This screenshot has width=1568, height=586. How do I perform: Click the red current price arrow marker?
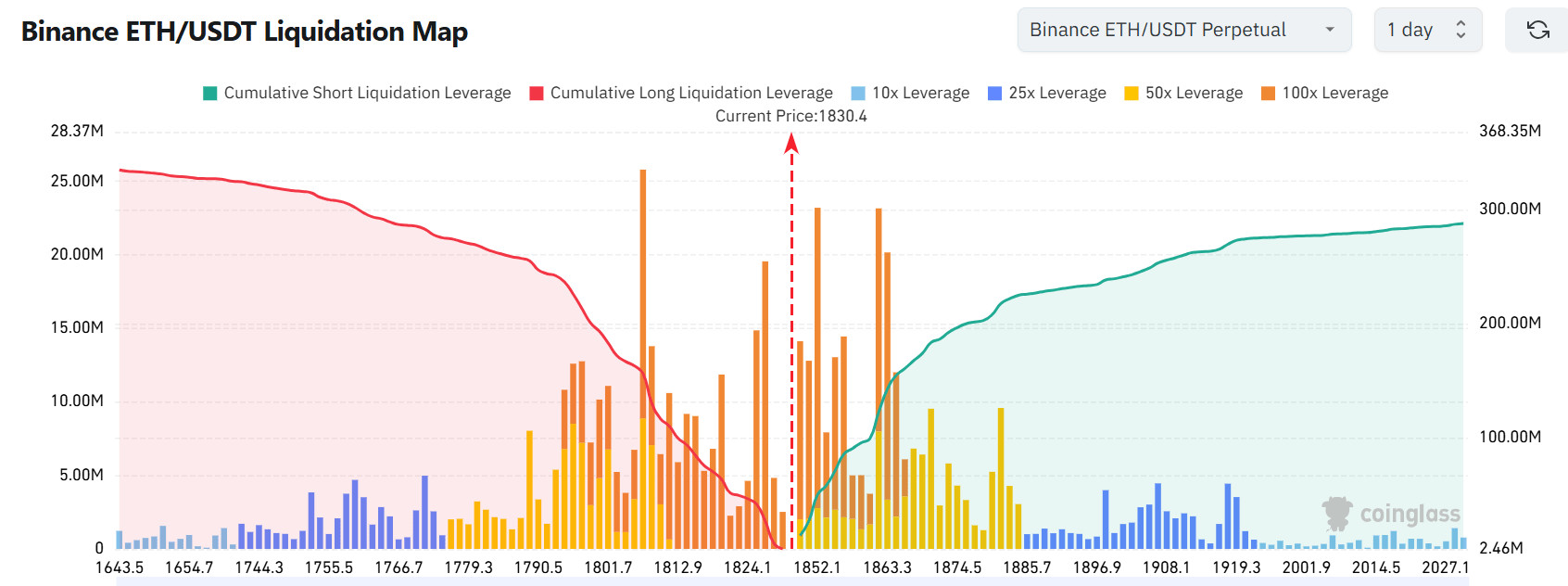(791, 143)
